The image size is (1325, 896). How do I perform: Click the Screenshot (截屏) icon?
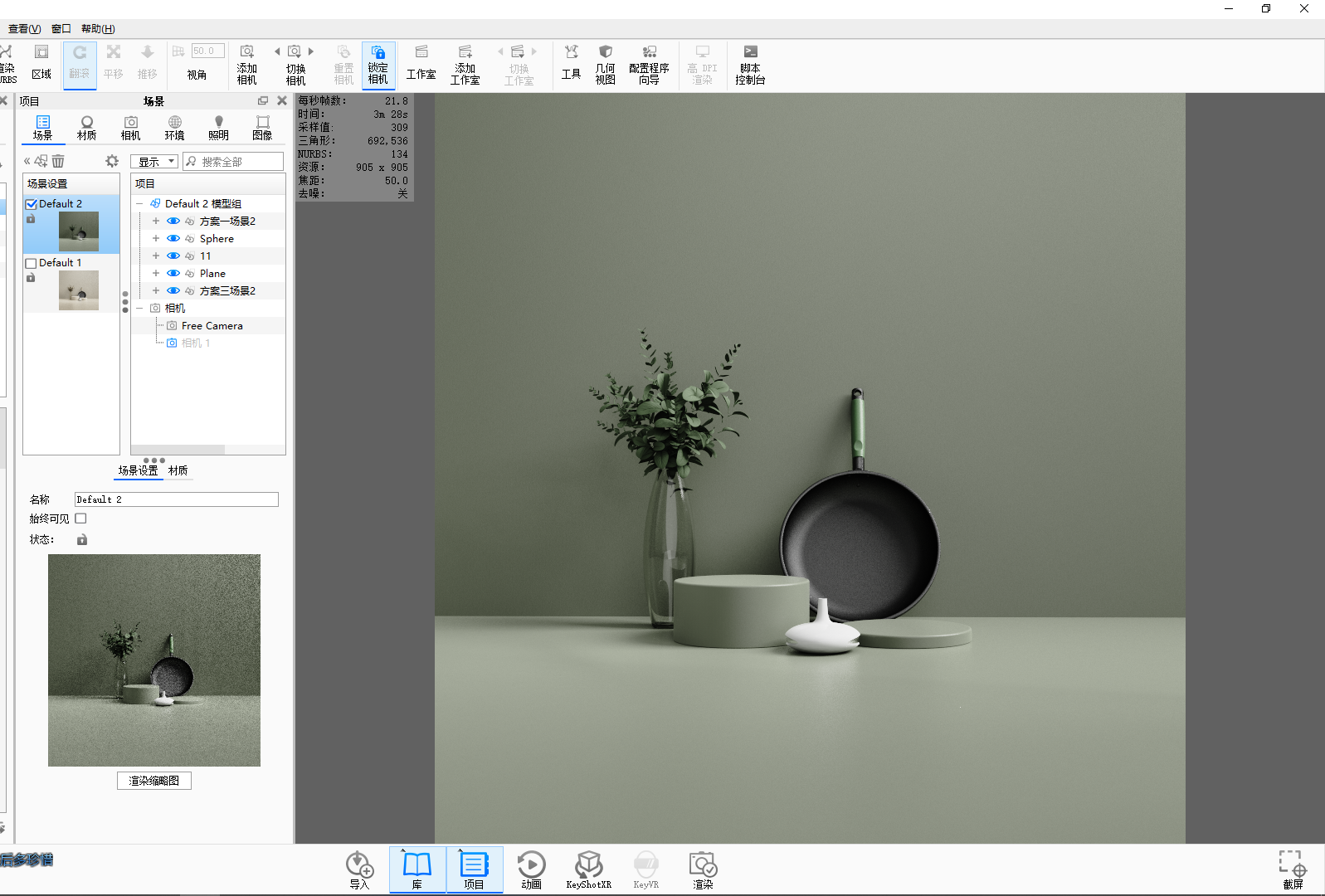point(1292,869)
